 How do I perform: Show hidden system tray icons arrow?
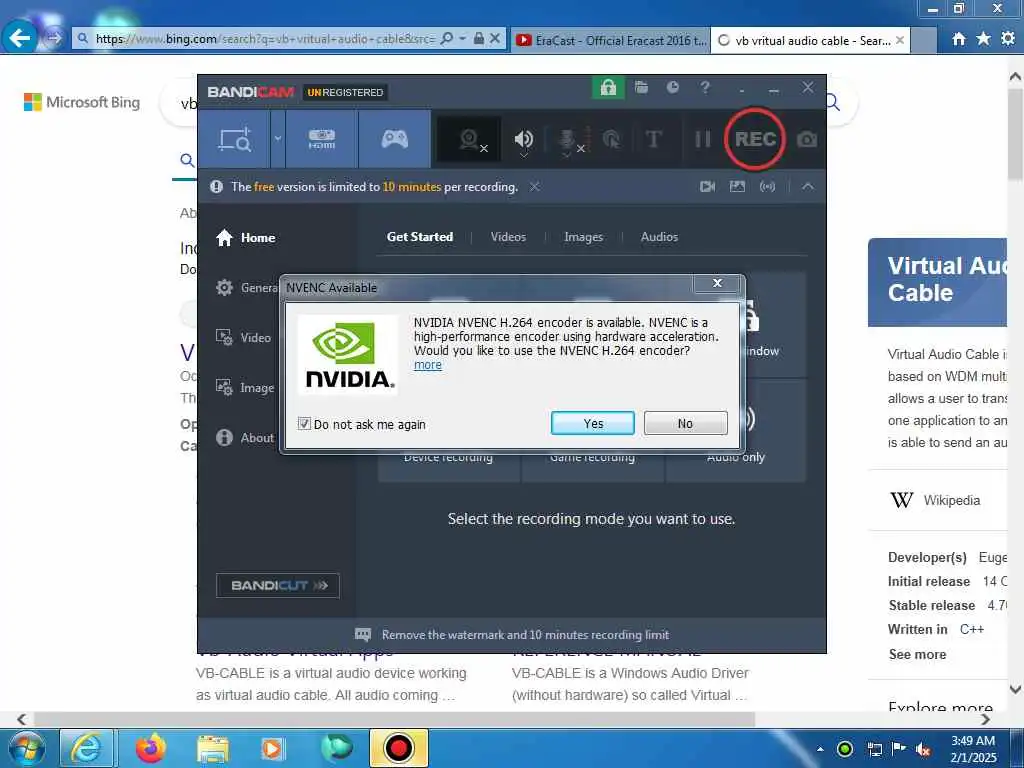(820, 749)
